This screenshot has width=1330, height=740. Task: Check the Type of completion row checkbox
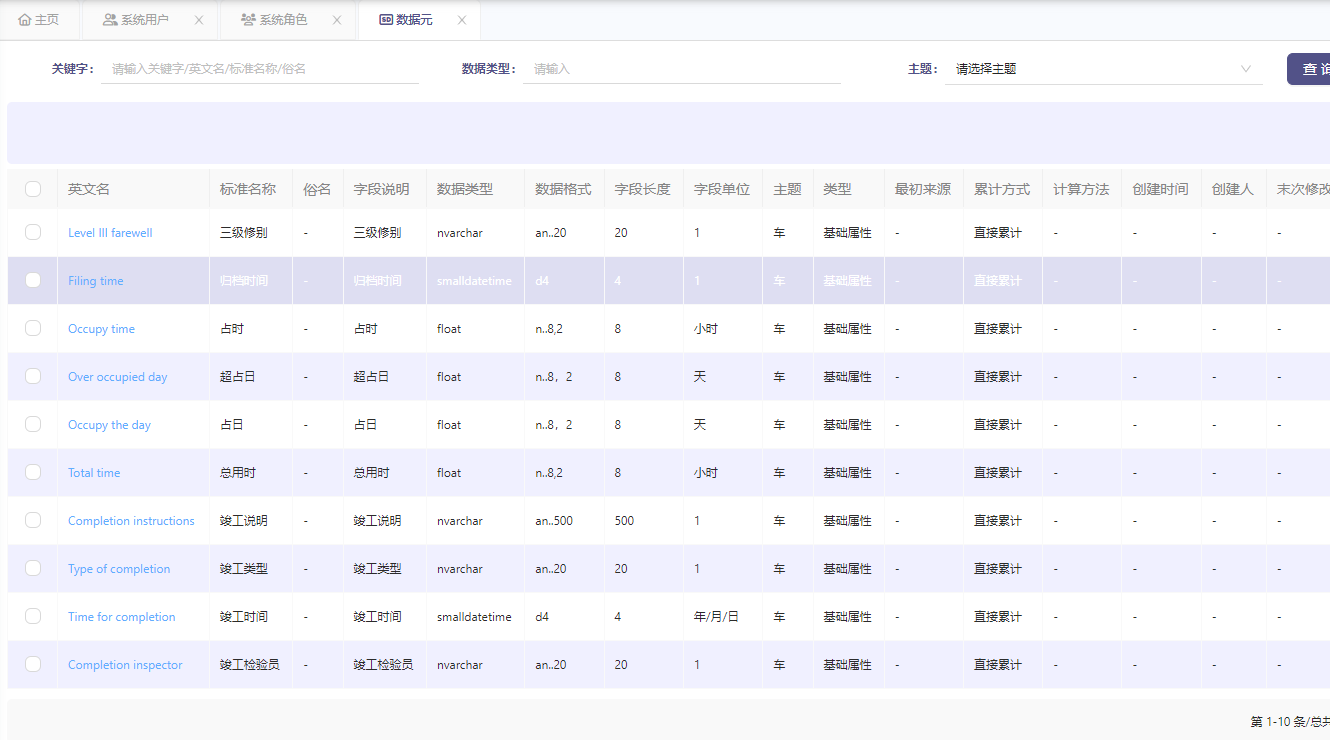click(33, 568)
